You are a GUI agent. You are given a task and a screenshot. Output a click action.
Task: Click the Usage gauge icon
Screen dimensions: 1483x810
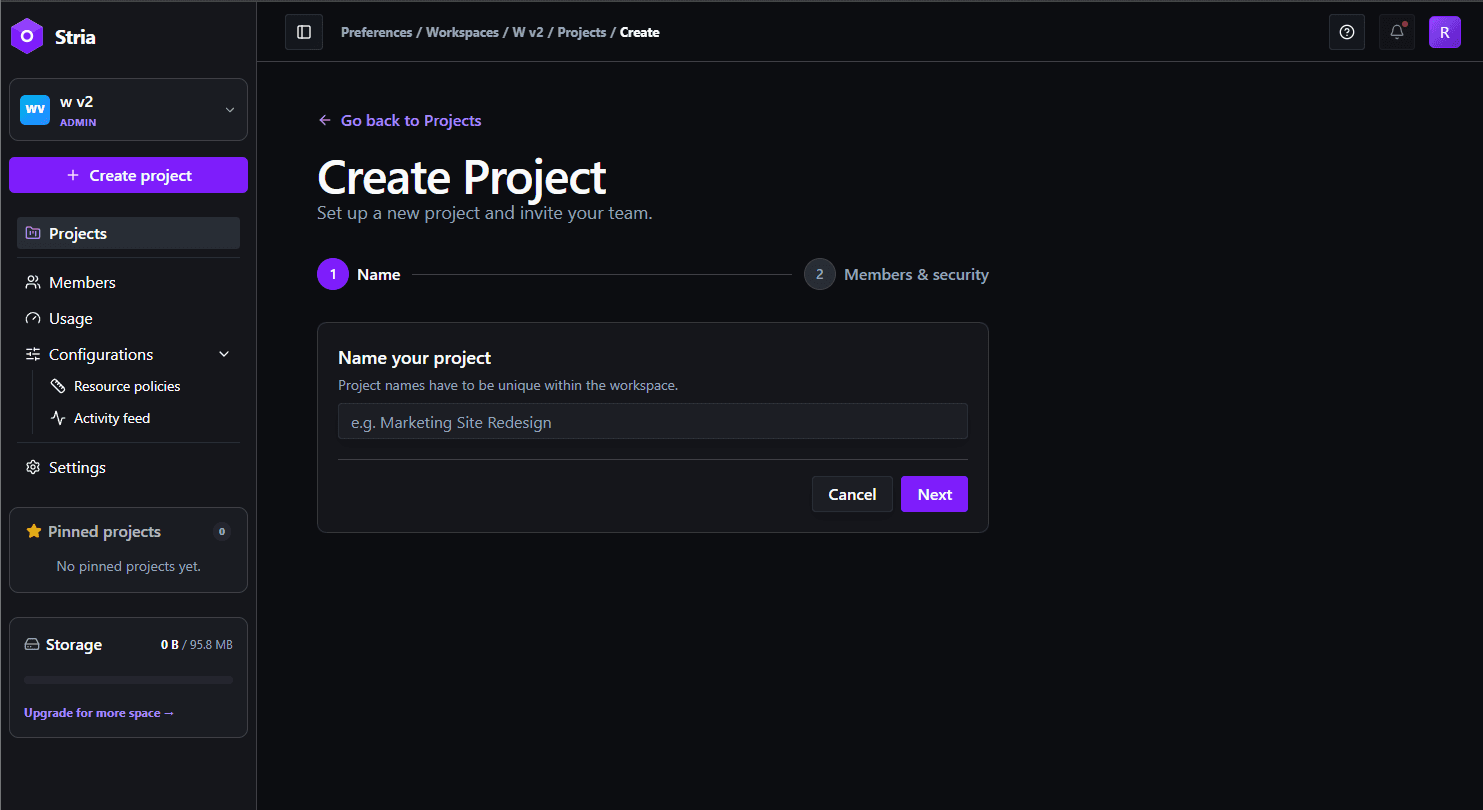(x=33, y=318)
